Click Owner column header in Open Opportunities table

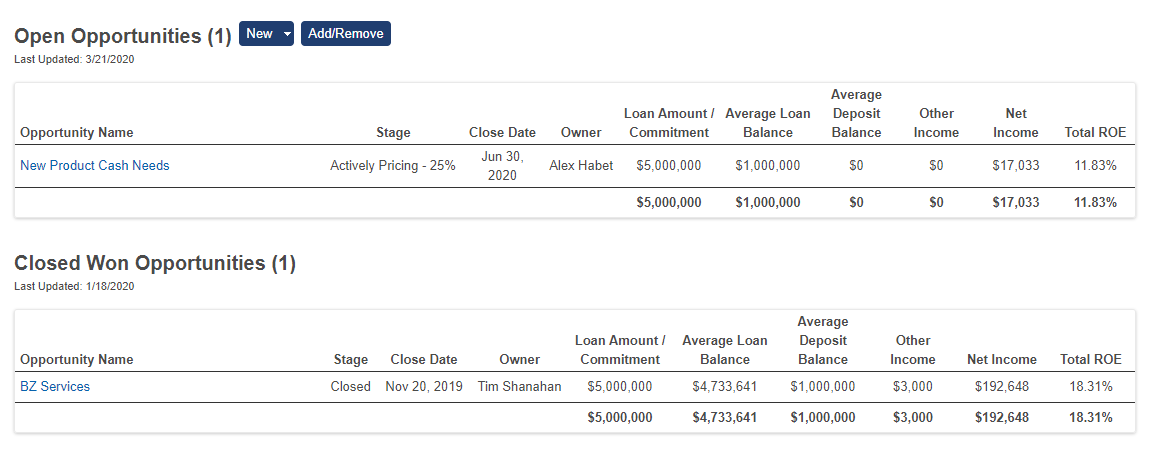pyautogui.click(x=581, y=133)
